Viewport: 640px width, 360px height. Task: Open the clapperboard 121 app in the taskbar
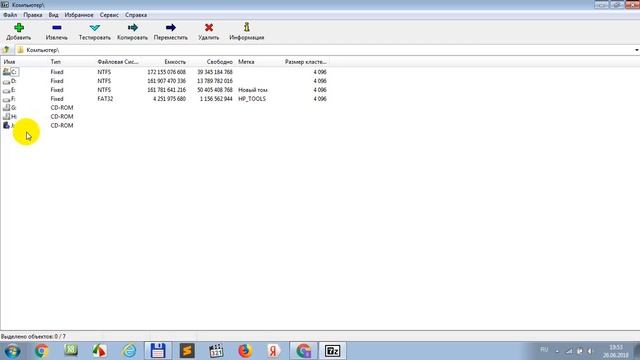[x=216, y=351]
